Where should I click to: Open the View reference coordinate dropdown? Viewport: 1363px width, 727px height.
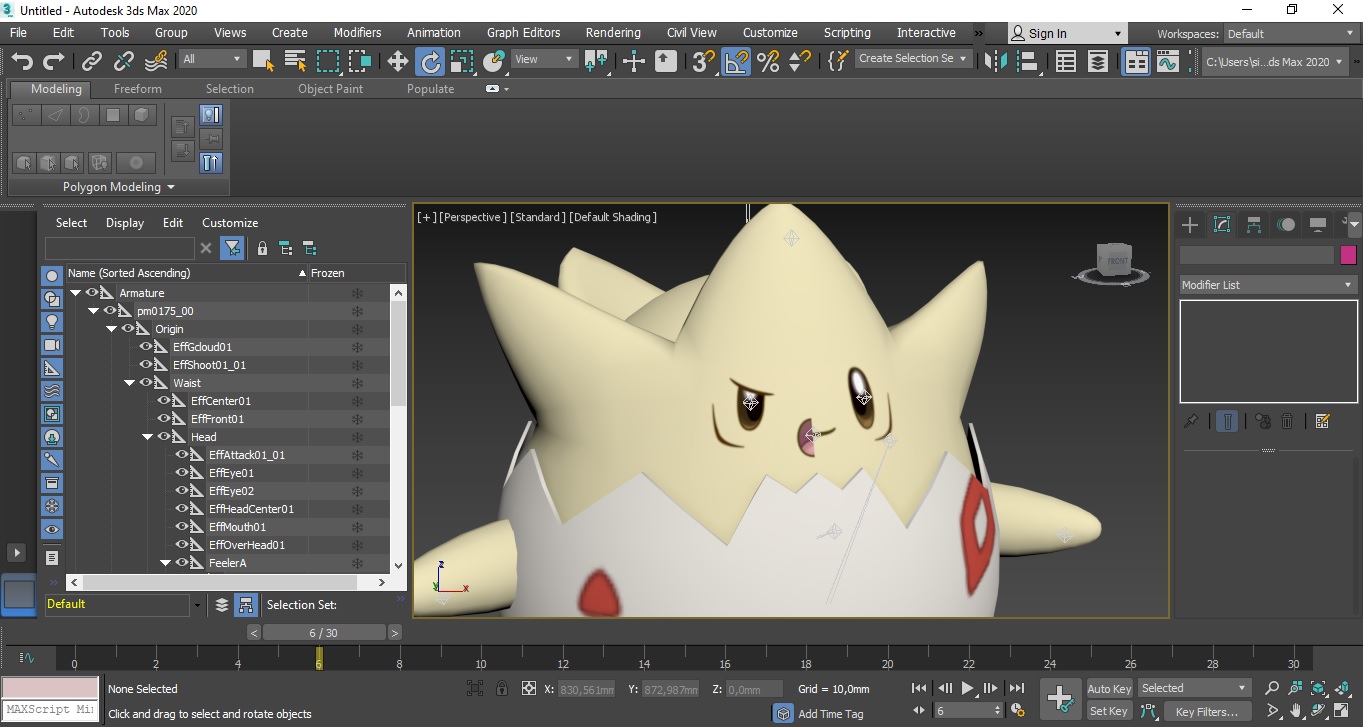(544, 59)
